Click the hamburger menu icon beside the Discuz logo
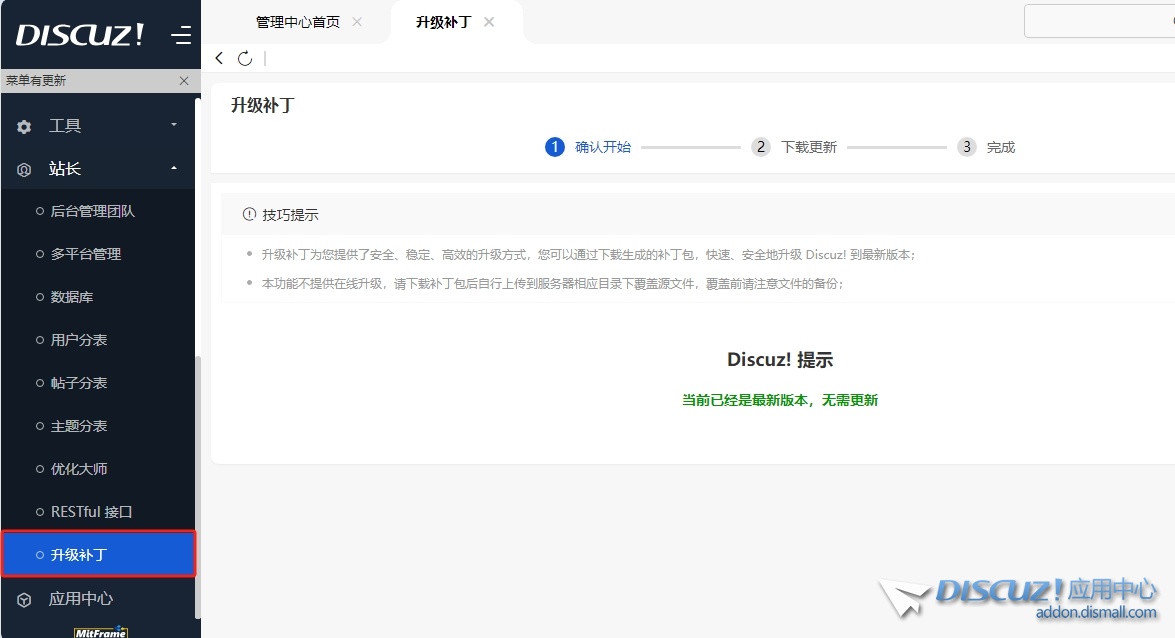 point(181,37)
